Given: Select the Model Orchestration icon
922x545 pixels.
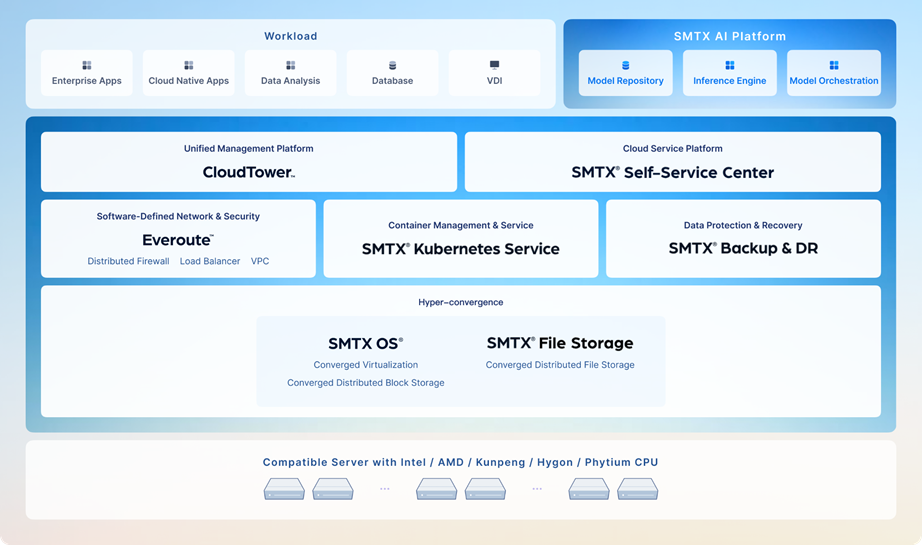Looking at the screenshot, I should pos(834,65).
